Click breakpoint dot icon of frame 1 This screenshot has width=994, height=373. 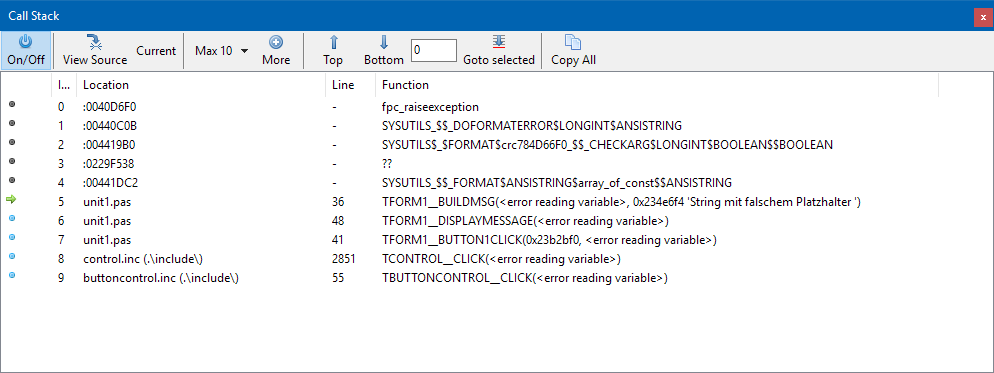(x=11, y=123)
